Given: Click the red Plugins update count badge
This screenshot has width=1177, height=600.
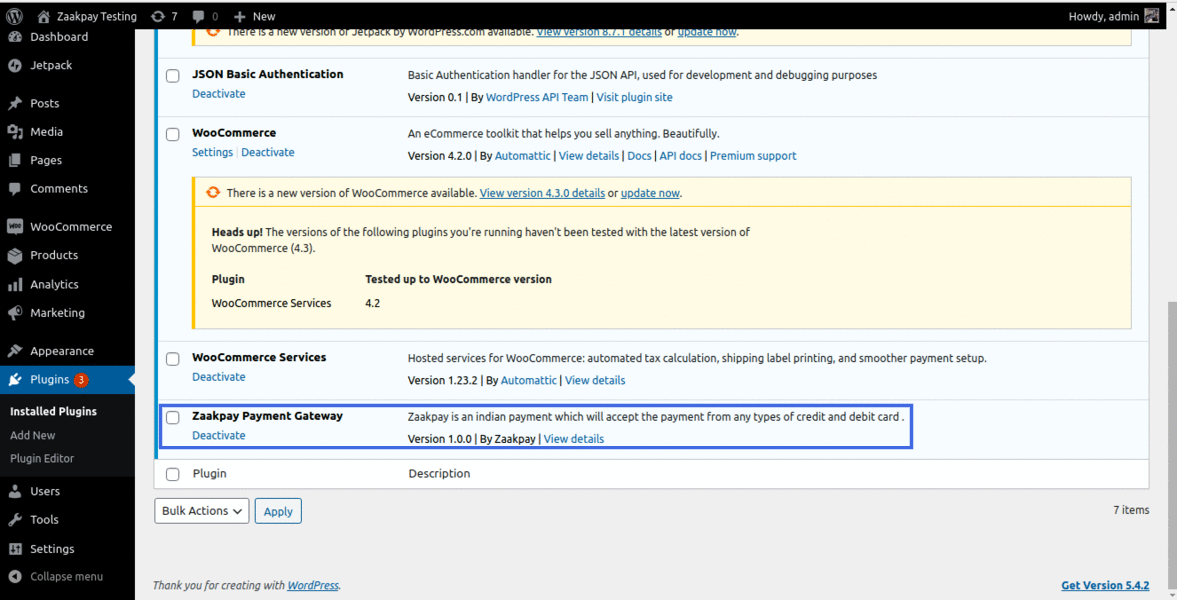Looking at the screenshot, I should tap(81, 380).
